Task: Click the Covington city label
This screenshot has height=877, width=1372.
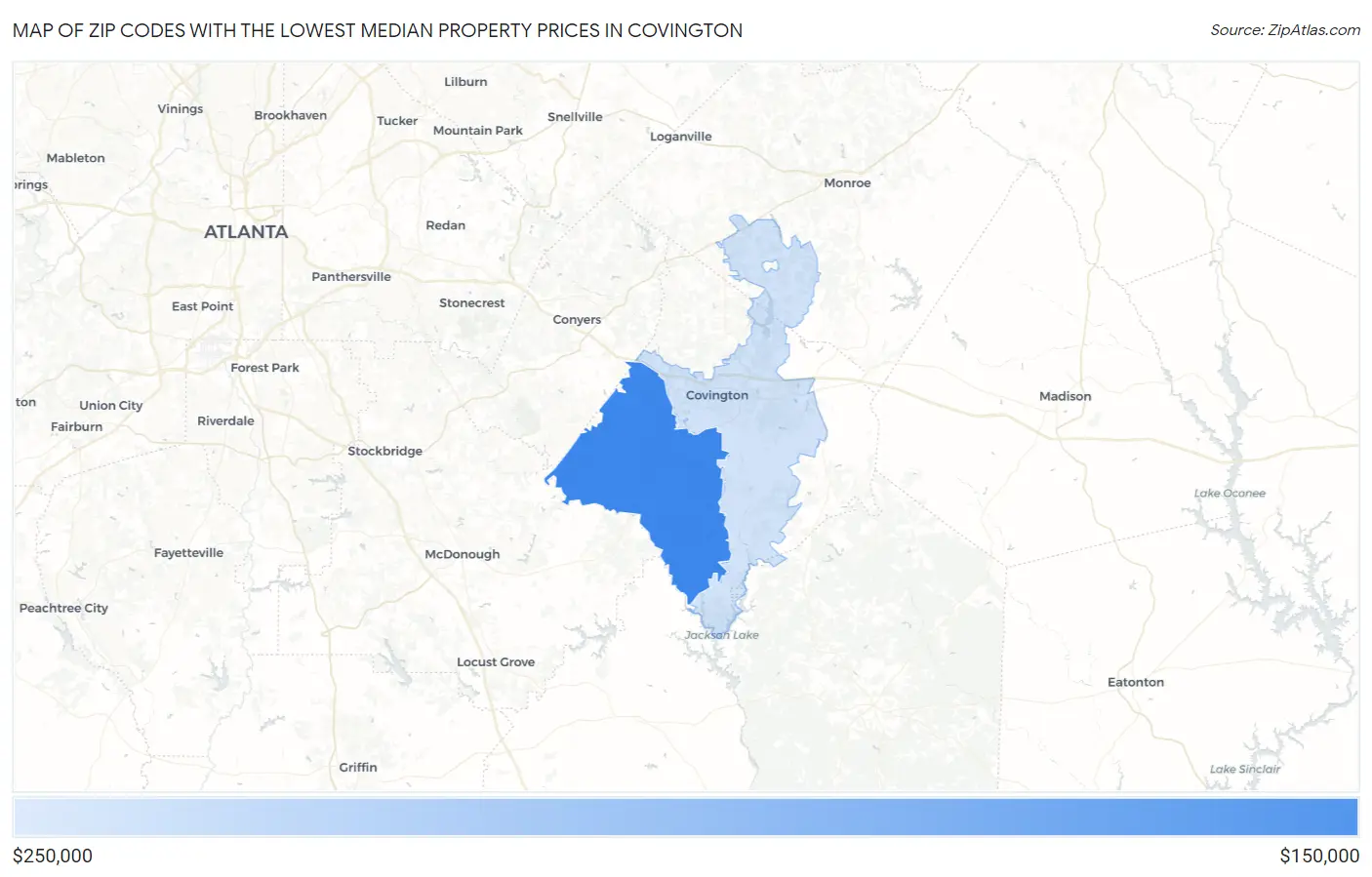Action: coord(717,395)
